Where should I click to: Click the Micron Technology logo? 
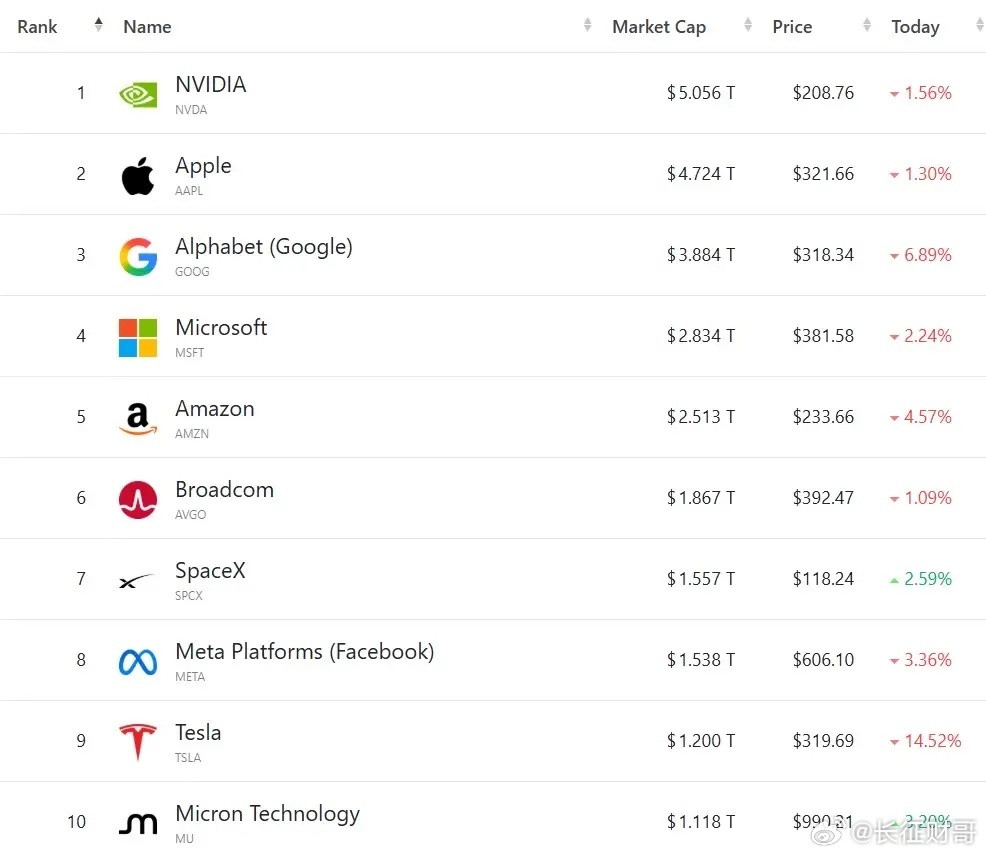click(138, 824)
